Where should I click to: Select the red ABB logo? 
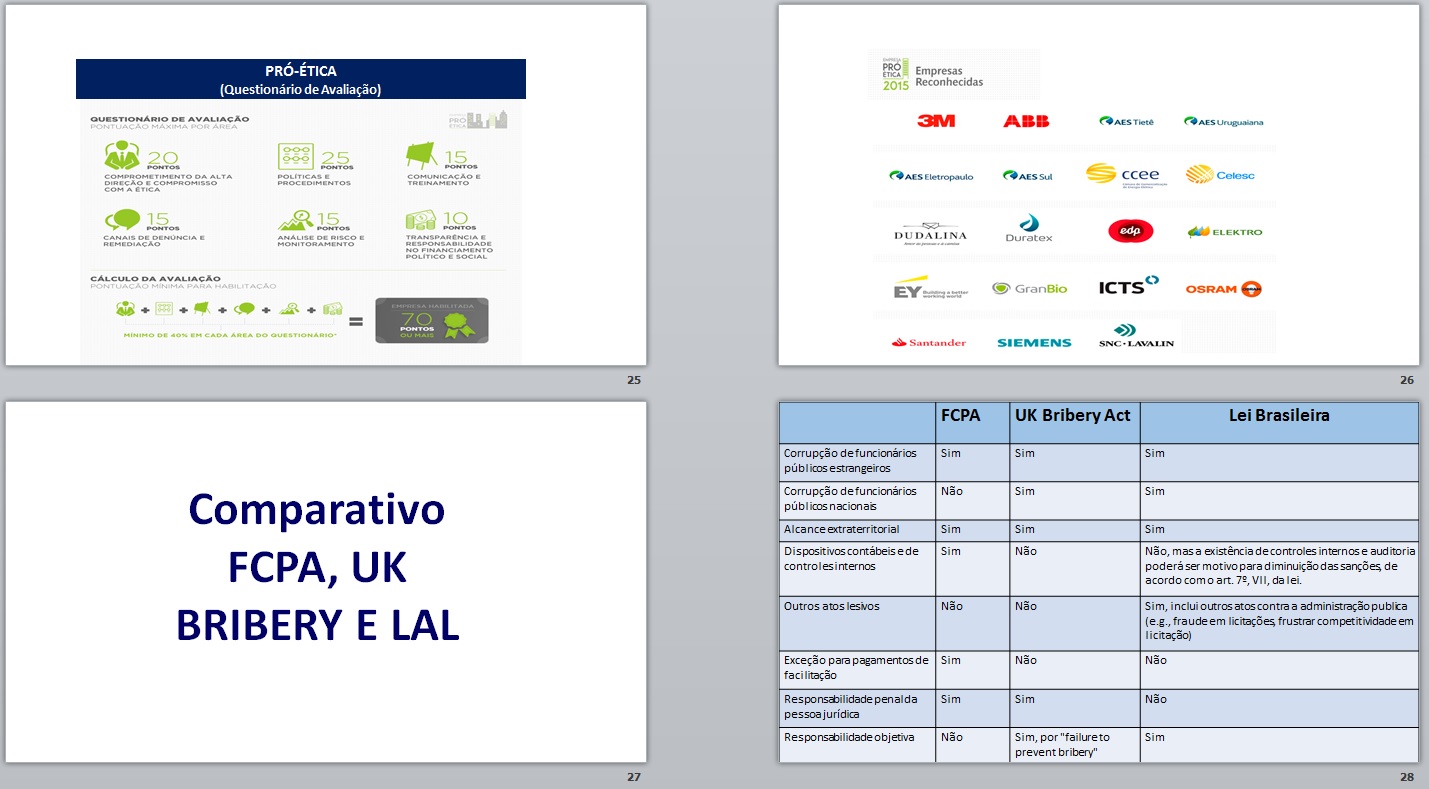pos(1026,121)
